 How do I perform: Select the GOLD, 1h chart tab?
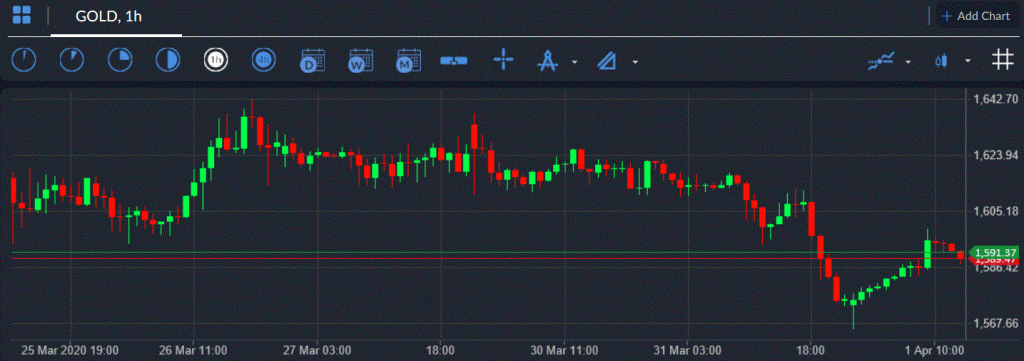(x=108, y=16)
